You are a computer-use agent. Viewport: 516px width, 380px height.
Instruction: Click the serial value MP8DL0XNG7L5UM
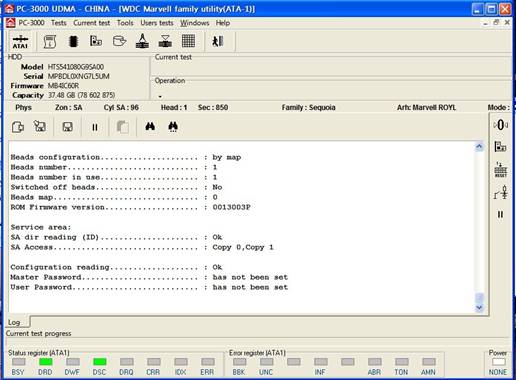coord(78,76)
